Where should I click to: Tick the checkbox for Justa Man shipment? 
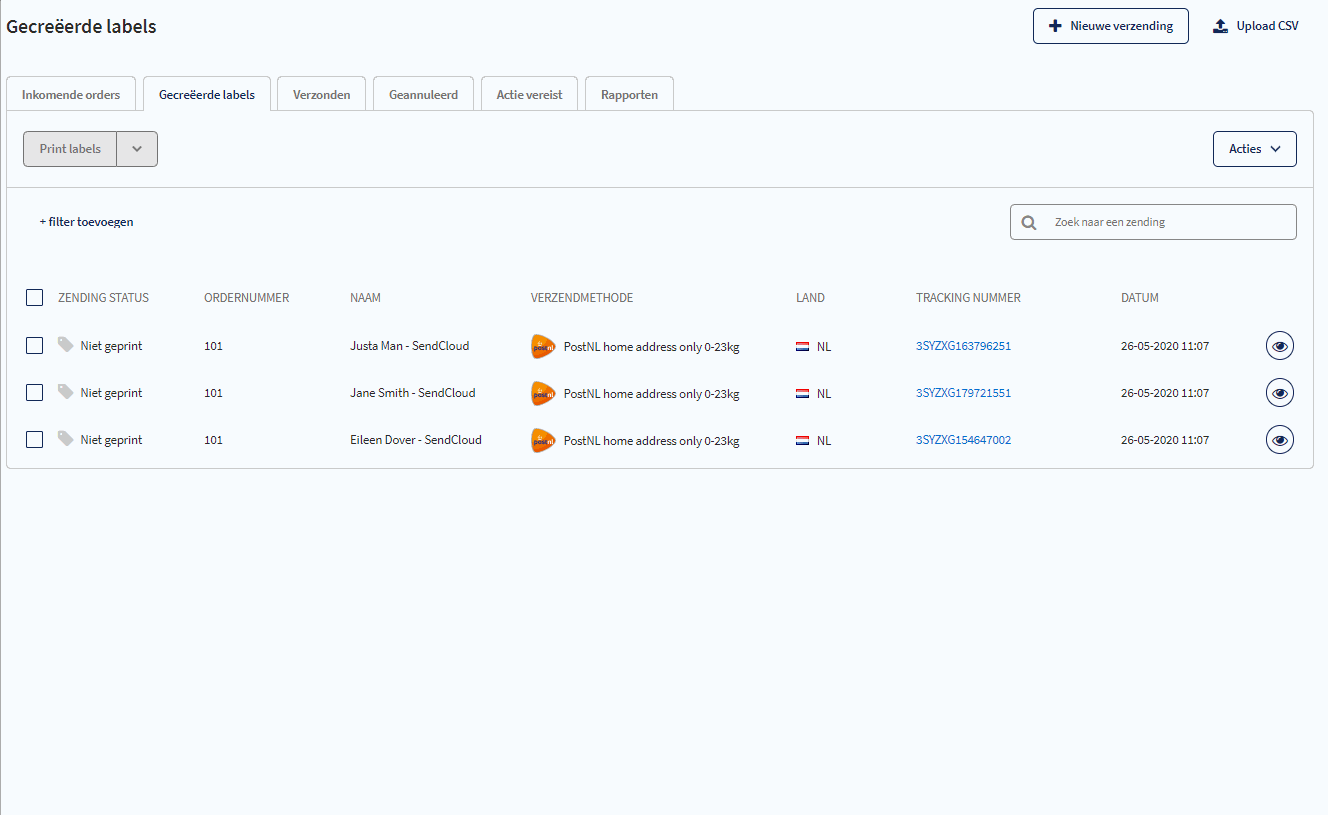[x=35, y=346]
